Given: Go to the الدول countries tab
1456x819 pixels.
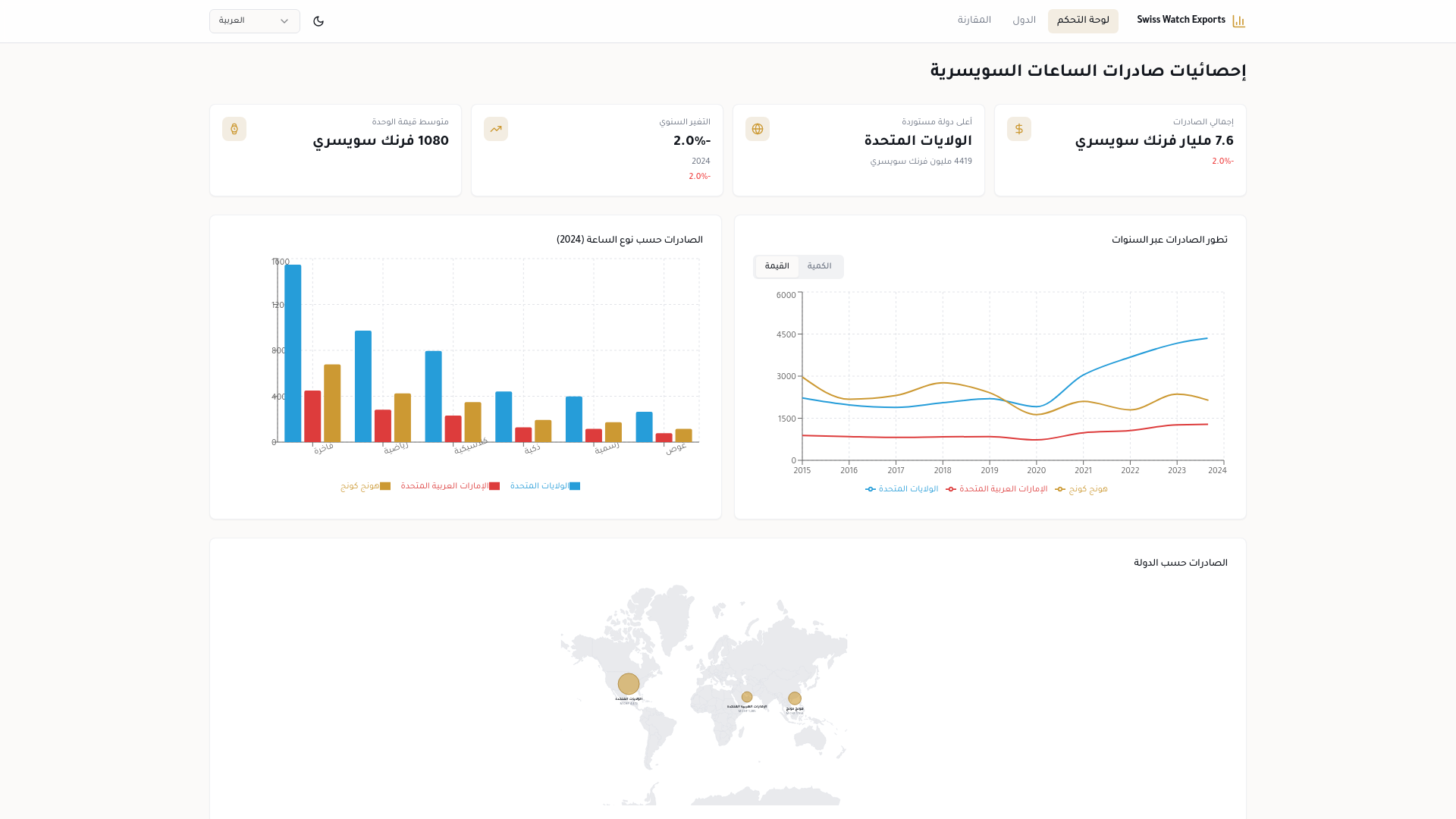Looking at the screenshot, I should (1024, 20).
